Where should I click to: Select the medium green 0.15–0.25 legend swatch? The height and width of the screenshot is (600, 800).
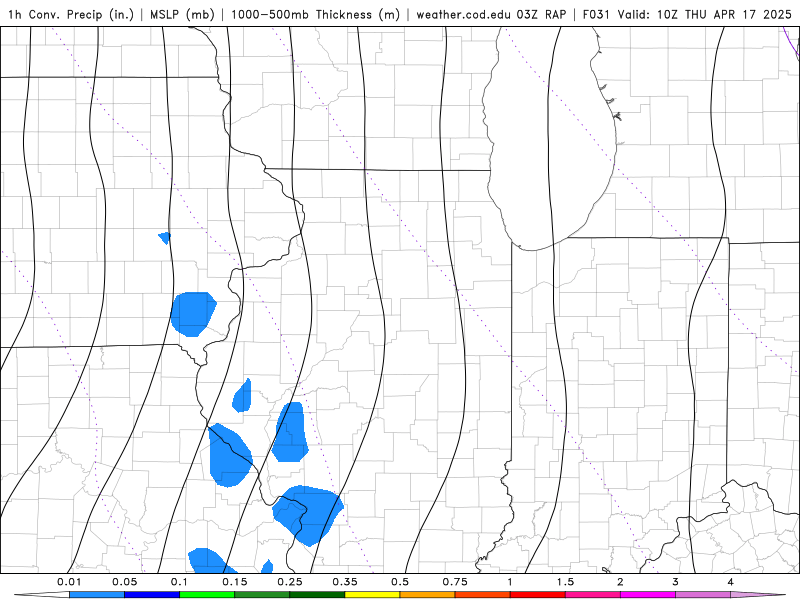262,595
